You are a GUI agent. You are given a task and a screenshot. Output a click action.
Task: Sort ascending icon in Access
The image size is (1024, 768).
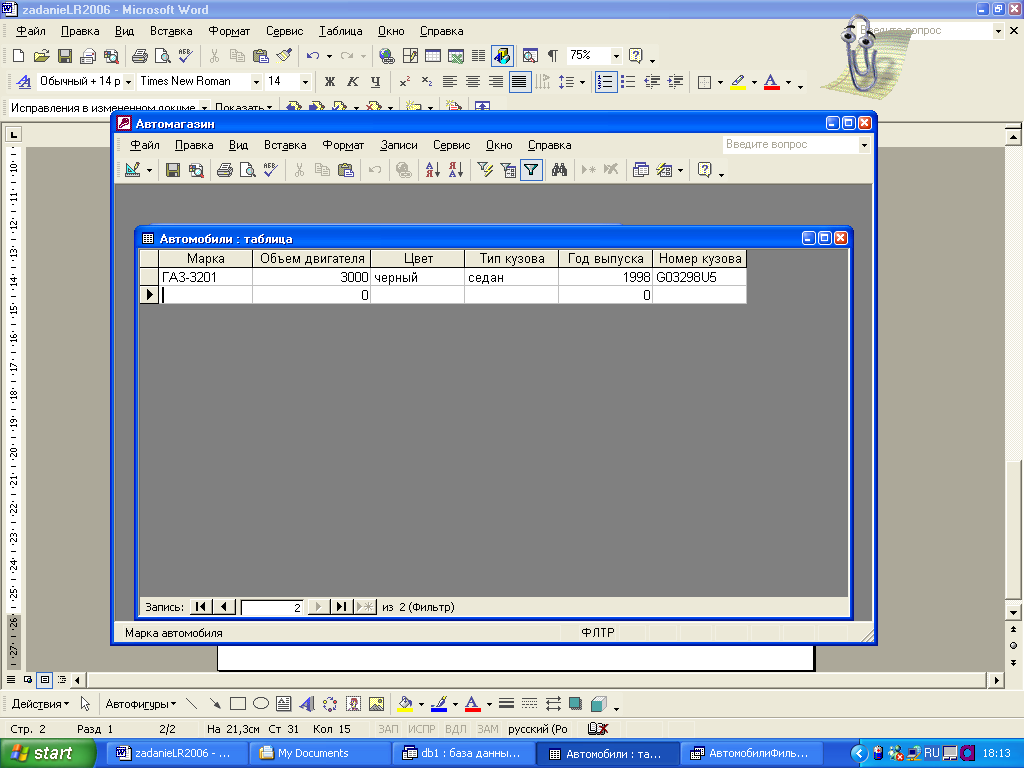(x=432, y=170)
